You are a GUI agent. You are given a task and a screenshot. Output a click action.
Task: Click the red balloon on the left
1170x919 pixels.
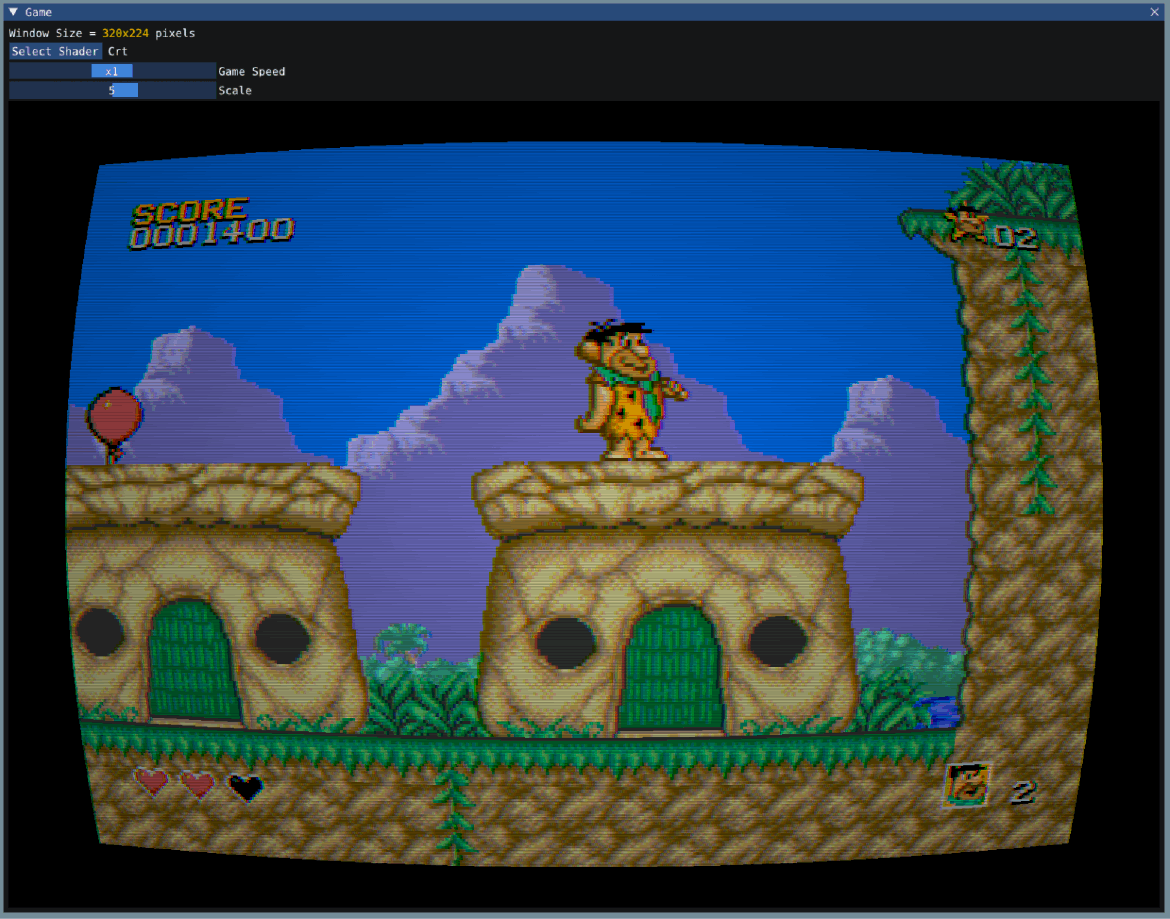(113, 413)
